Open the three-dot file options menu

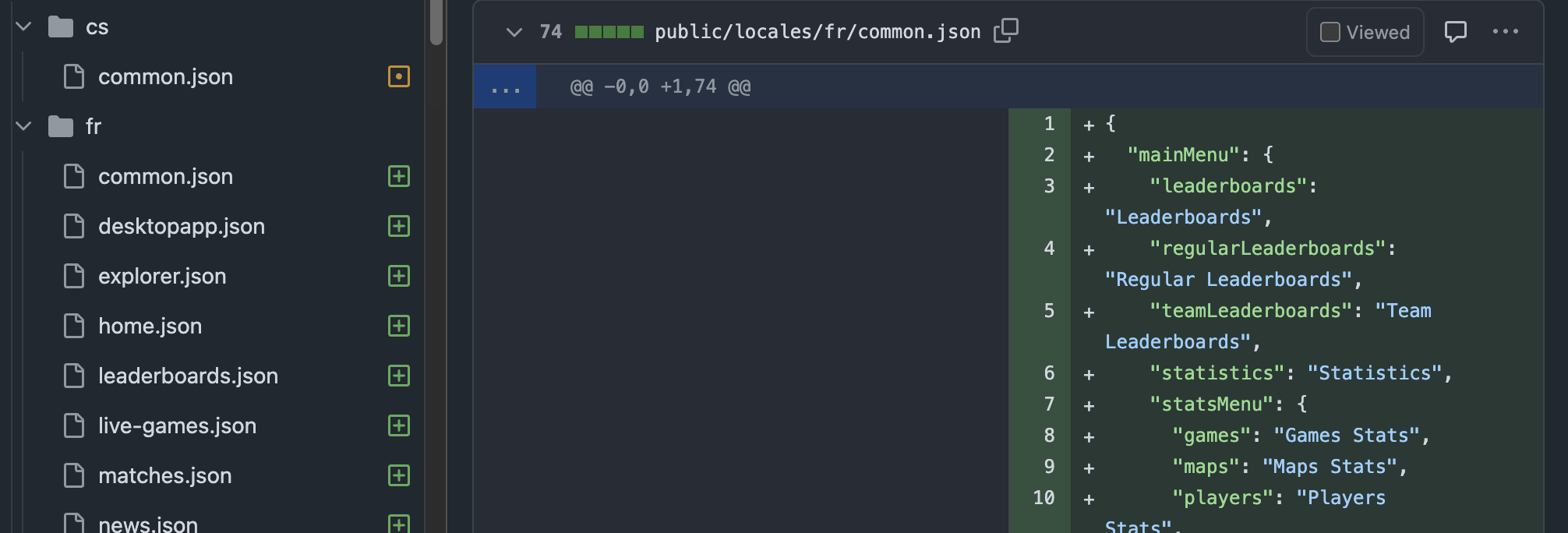coord(1505,32)
